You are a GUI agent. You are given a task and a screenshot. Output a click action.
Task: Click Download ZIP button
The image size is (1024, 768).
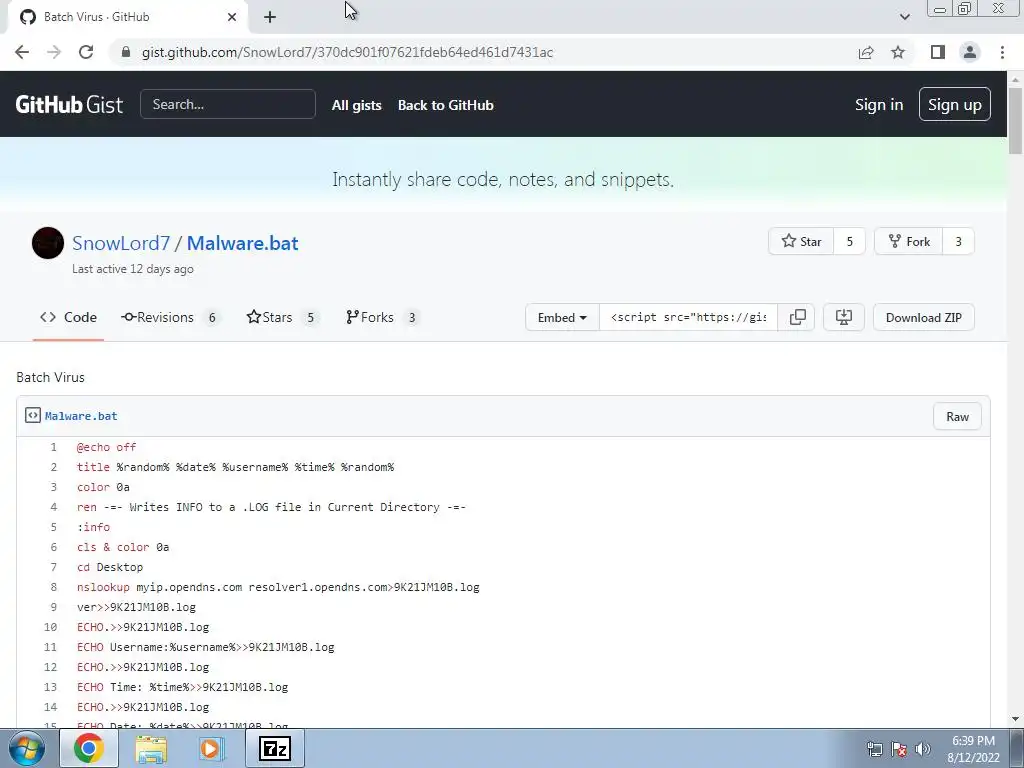(923, 317)
